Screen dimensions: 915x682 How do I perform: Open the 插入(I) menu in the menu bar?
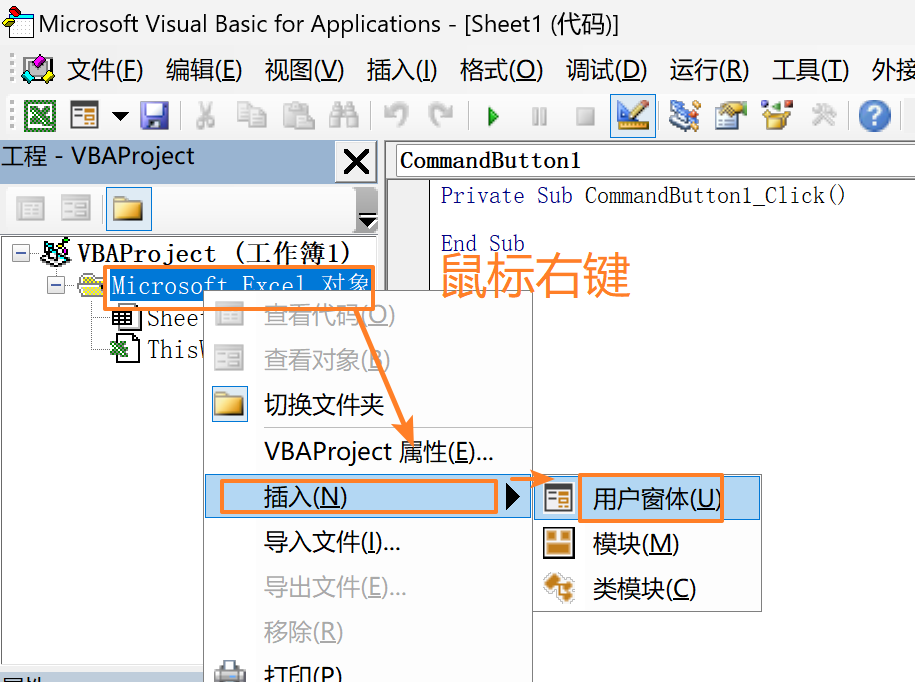(401, 71)
